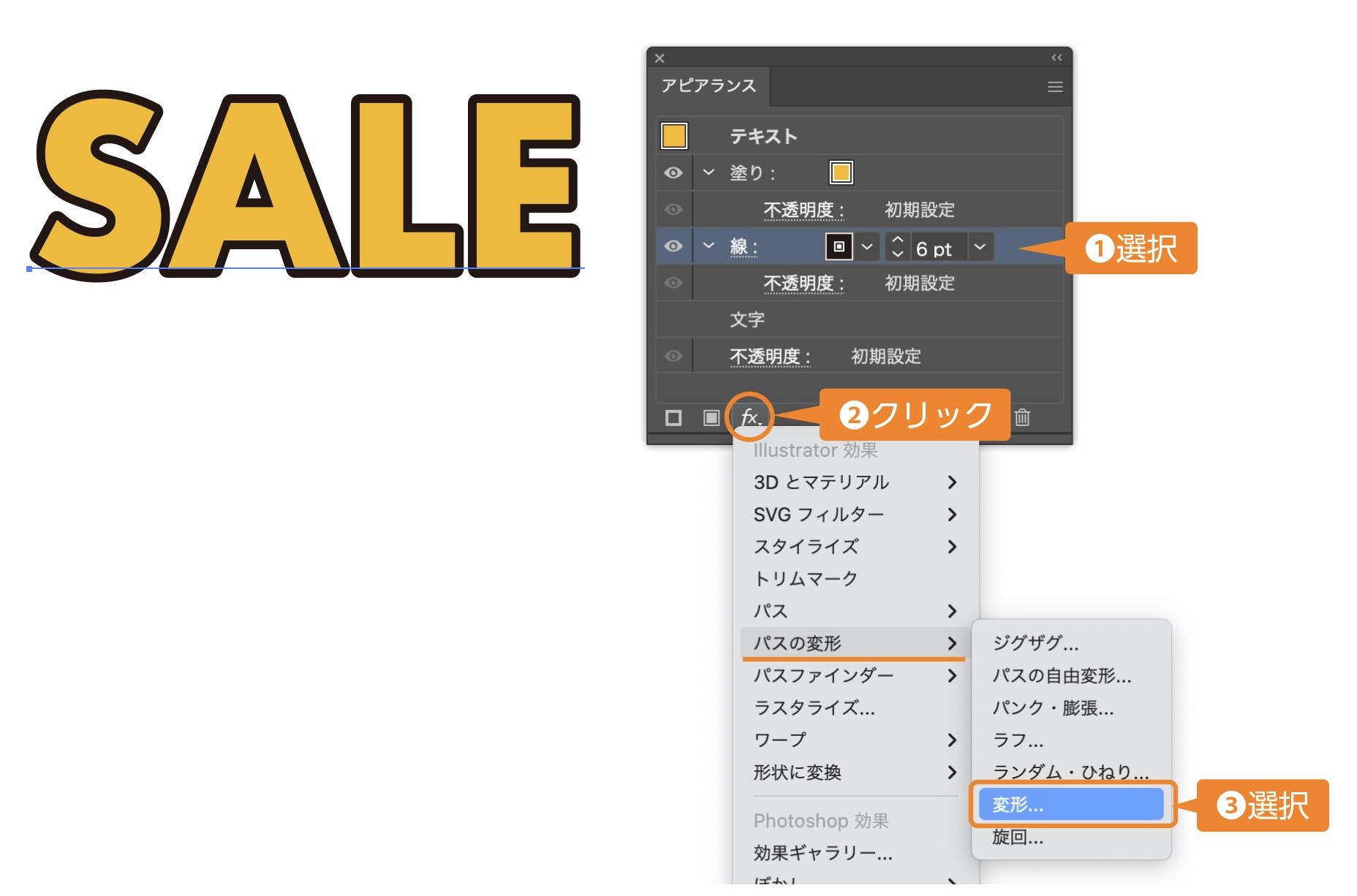Click the trash Delete Selected Item icon
1357x896 pixels.
[x=1022, y=417]
